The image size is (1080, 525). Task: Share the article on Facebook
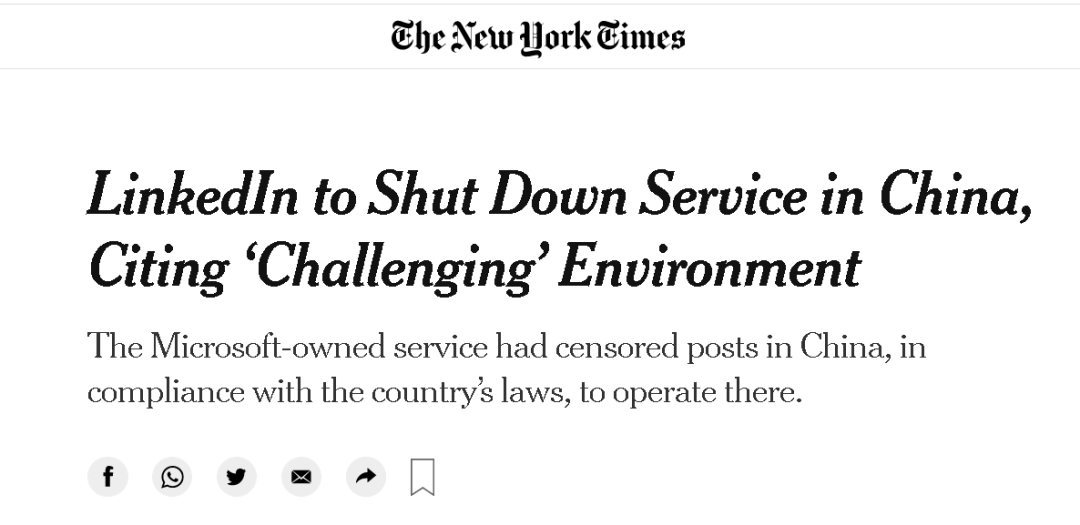click(x=107, y=476)
